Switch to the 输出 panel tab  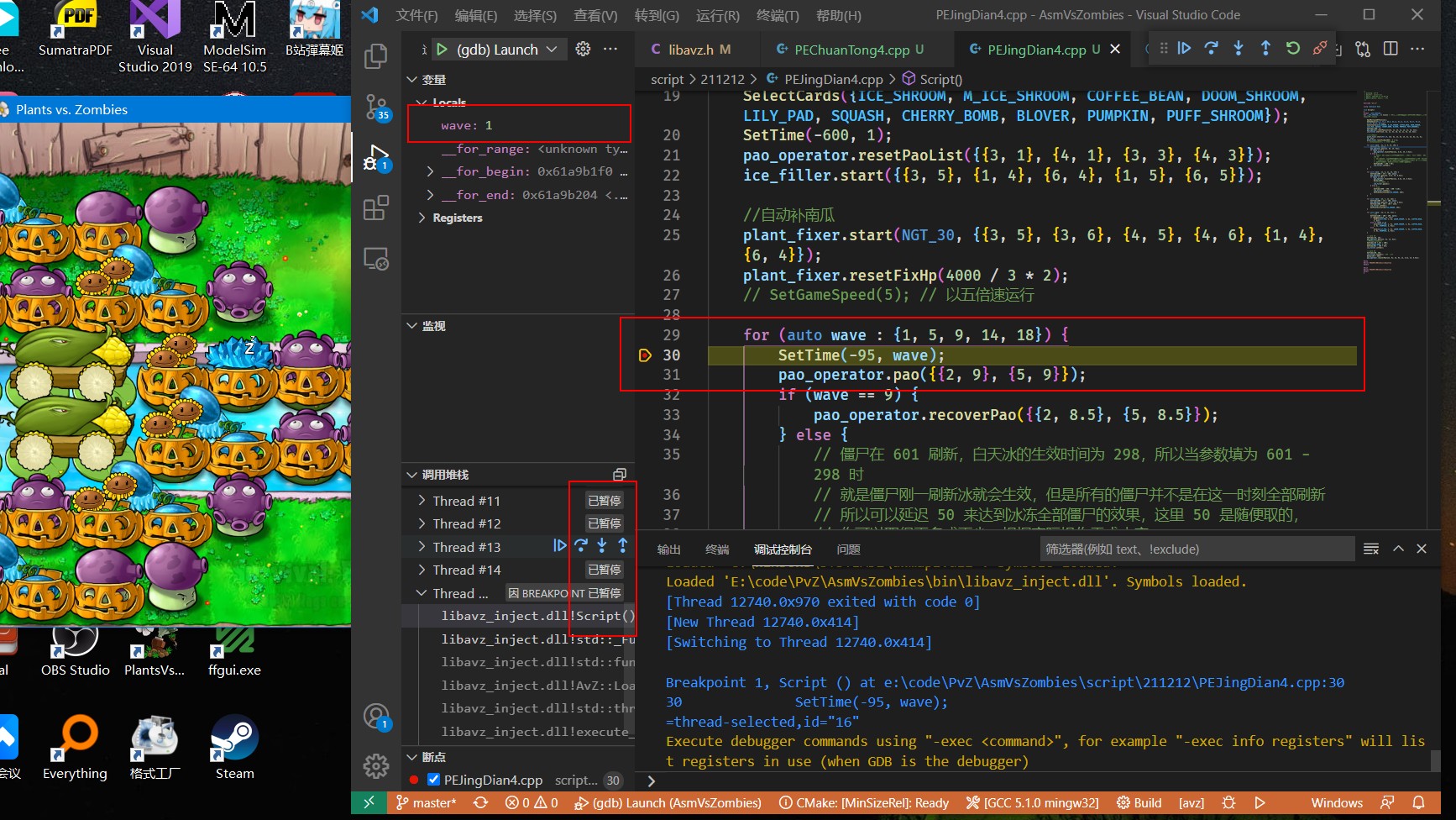click(x=668, y=549)
